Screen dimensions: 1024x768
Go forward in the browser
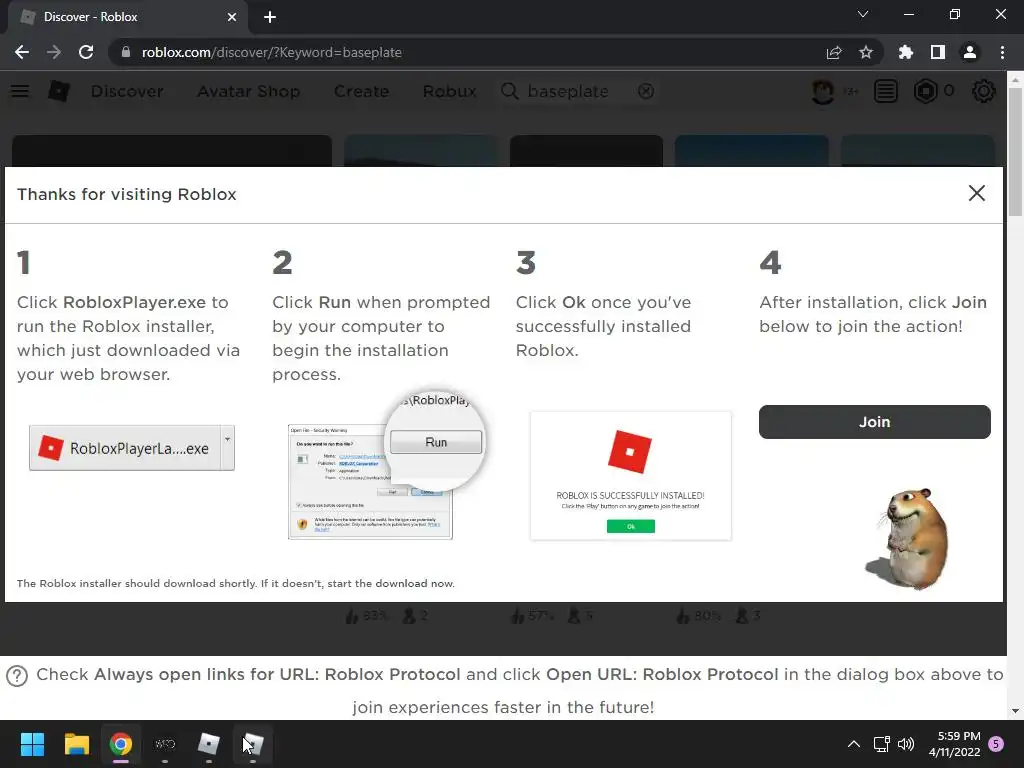click(54, 52)
